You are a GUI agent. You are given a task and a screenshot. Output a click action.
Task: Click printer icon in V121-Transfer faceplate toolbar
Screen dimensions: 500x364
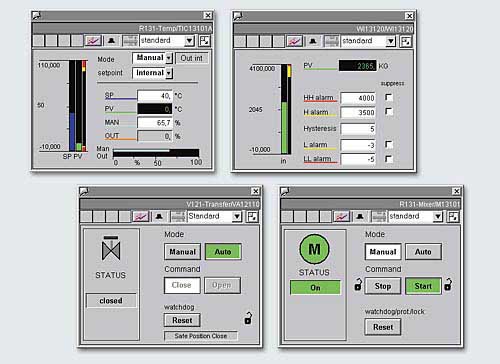pyautogui.click(x=178, y=216)
